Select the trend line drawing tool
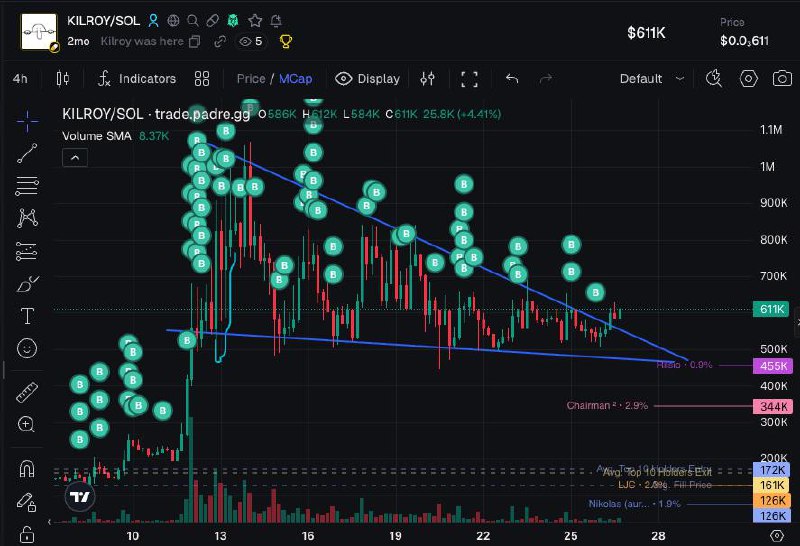 point(27,152)
